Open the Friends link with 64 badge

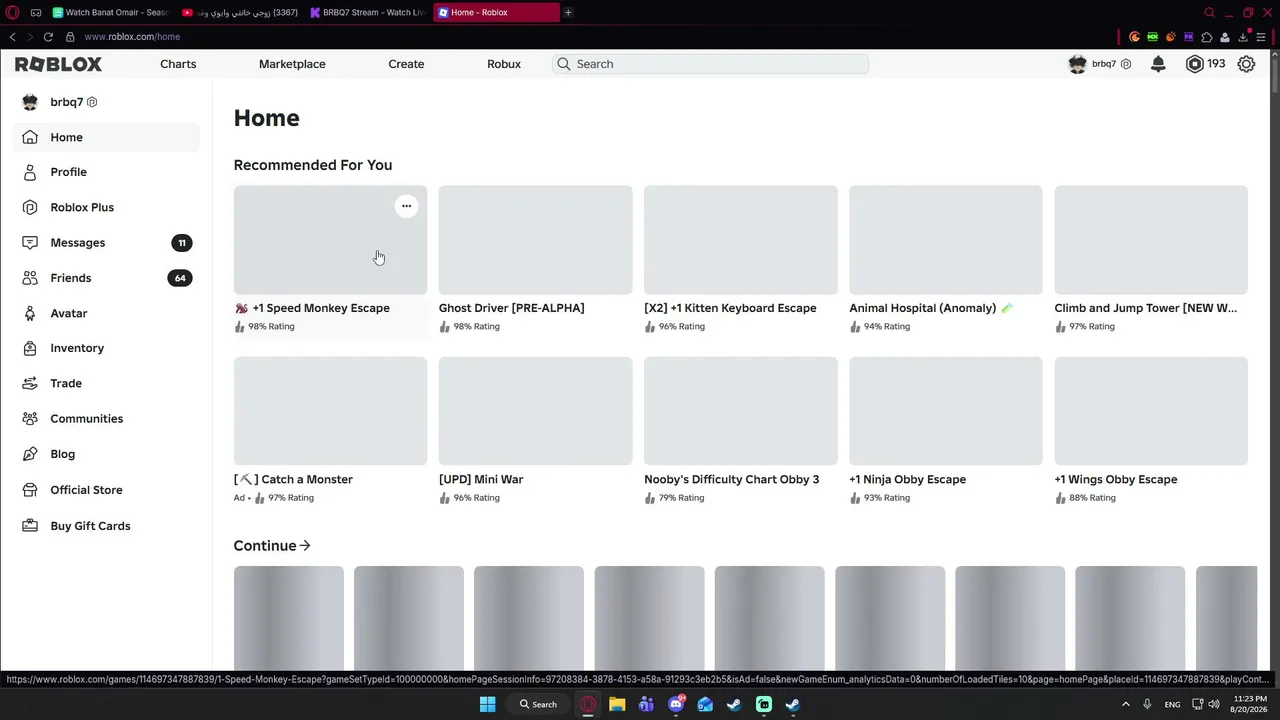107,278
